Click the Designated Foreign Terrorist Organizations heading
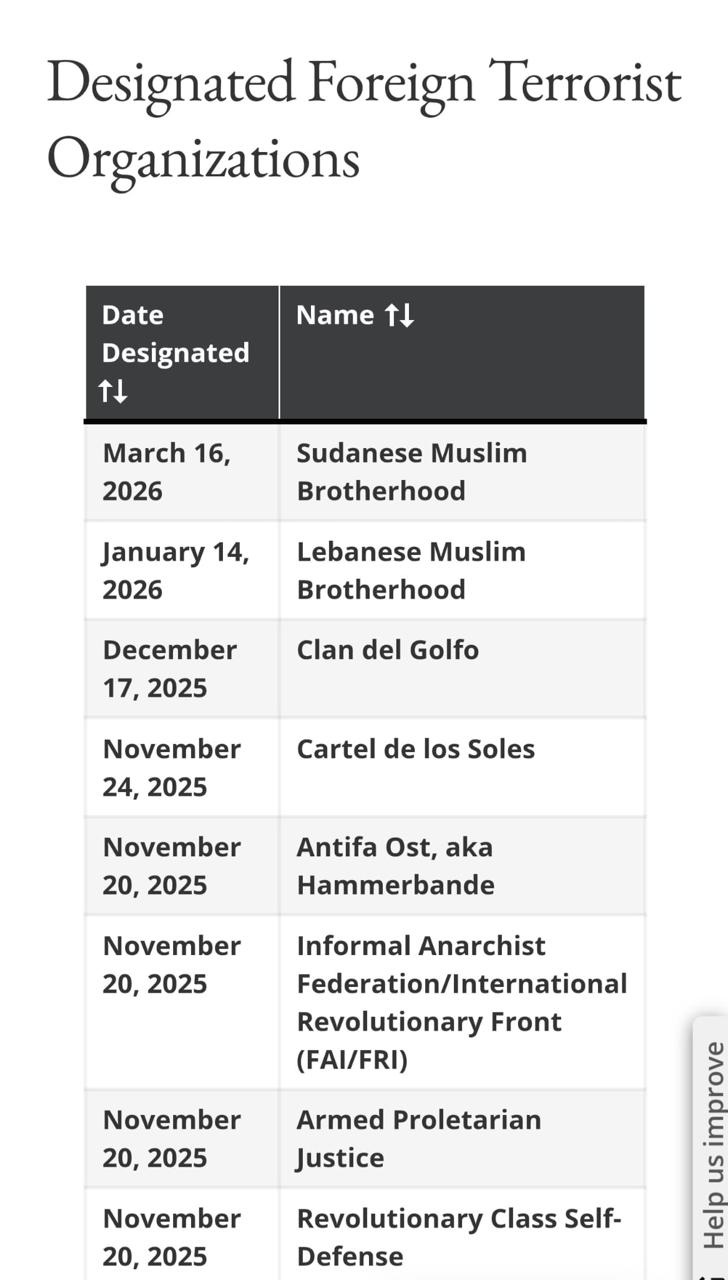This screenshot has width=728, height=1280. [364, 119]
